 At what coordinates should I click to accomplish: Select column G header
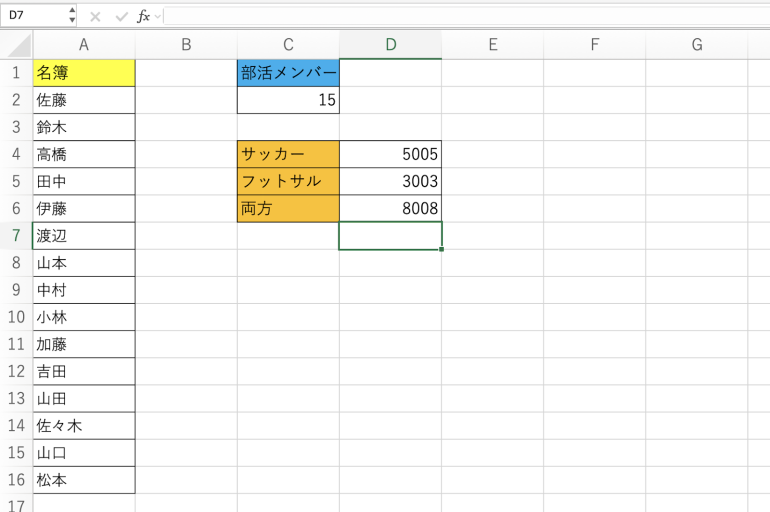point(696,45)
